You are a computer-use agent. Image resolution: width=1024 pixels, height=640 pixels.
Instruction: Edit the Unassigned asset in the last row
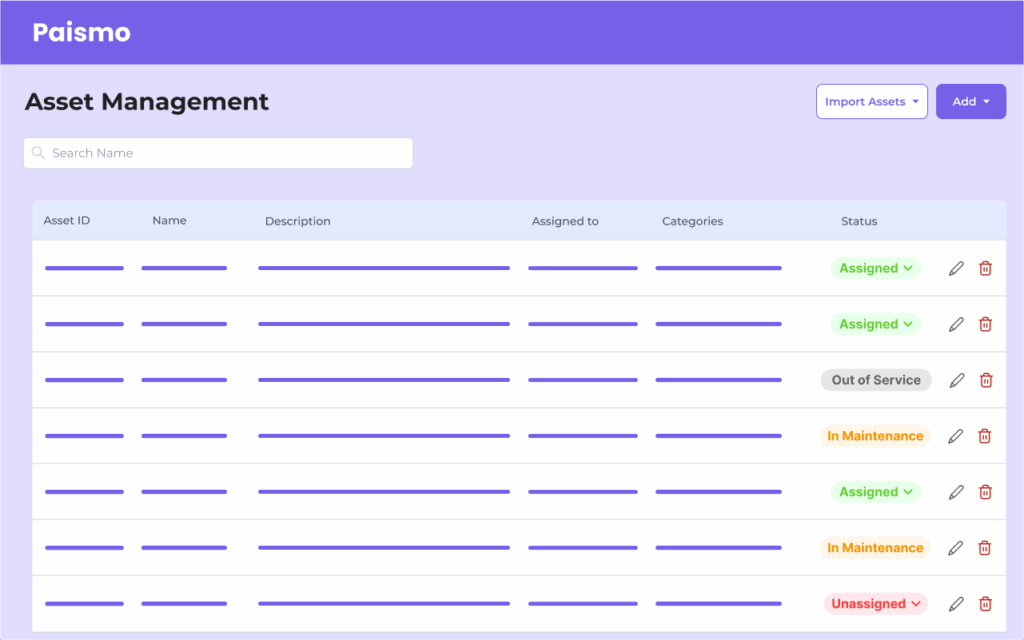(x=956, y=604)
